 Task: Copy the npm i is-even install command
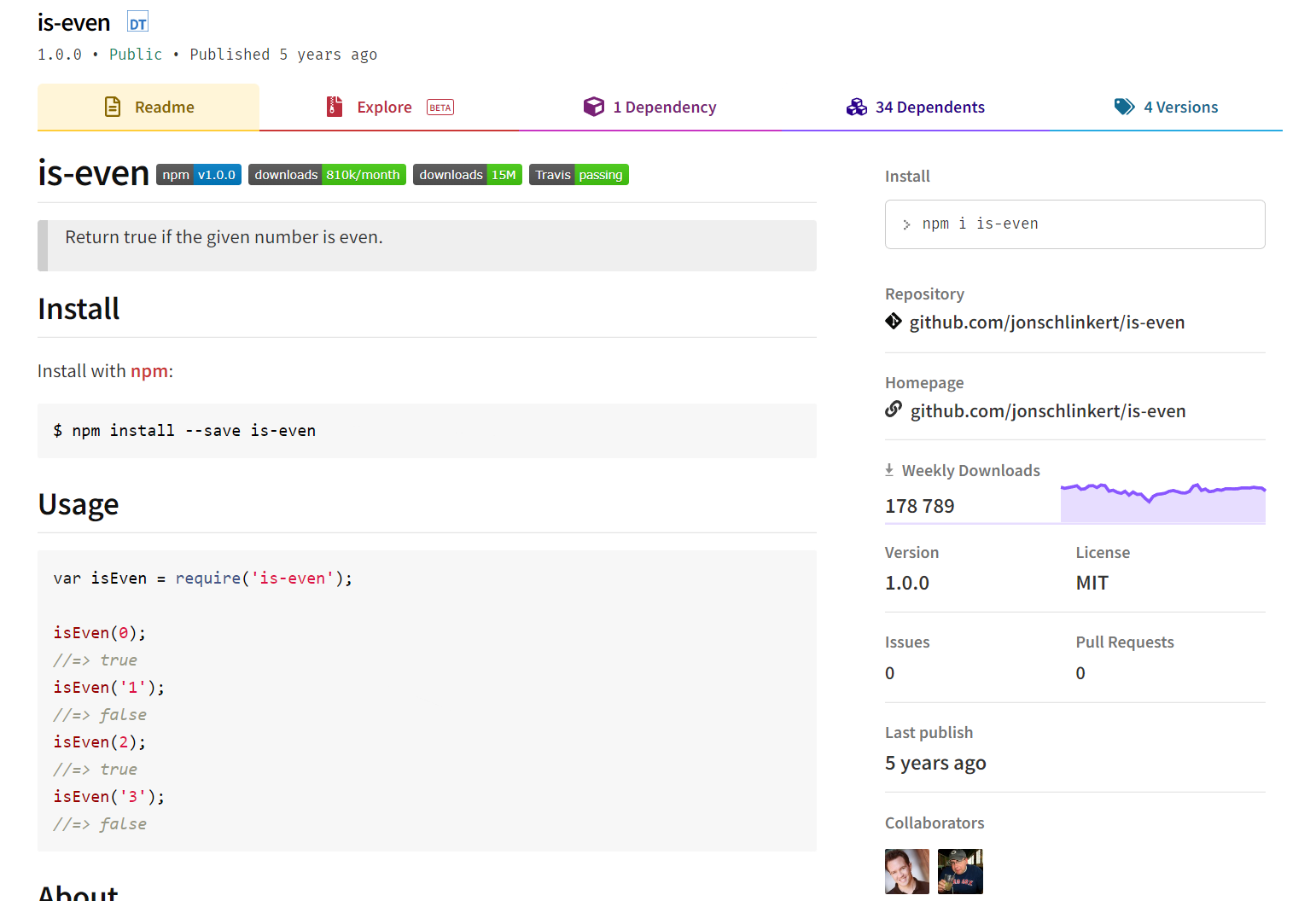1075,224
